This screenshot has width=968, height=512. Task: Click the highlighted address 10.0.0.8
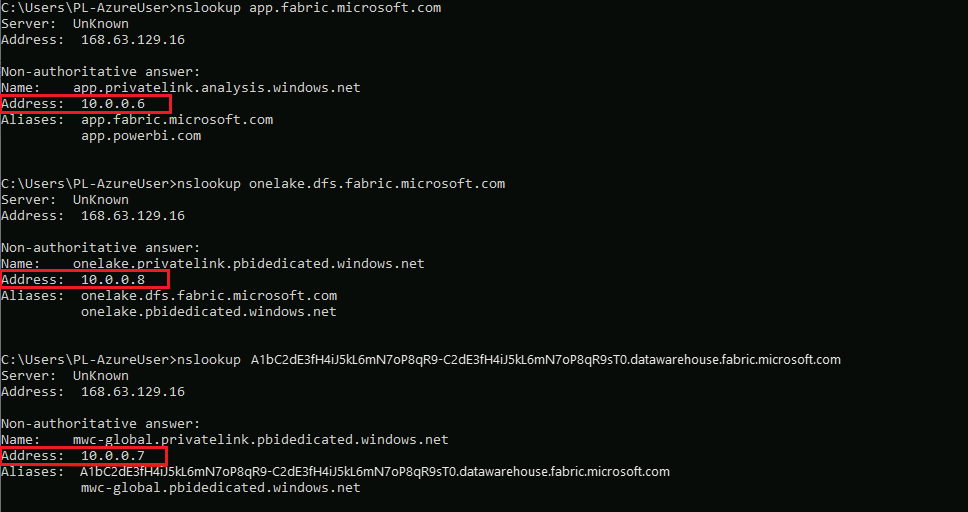point(112,280)
